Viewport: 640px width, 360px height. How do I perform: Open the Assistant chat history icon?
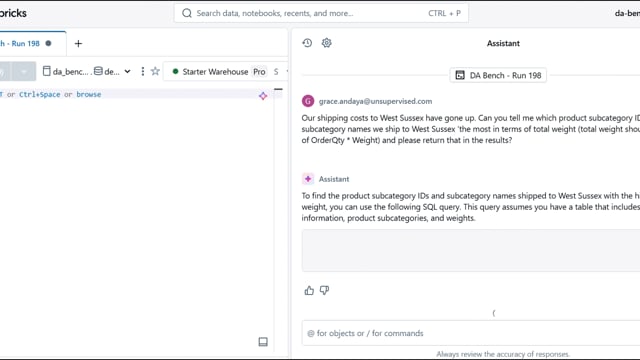(x=307, y=43)
